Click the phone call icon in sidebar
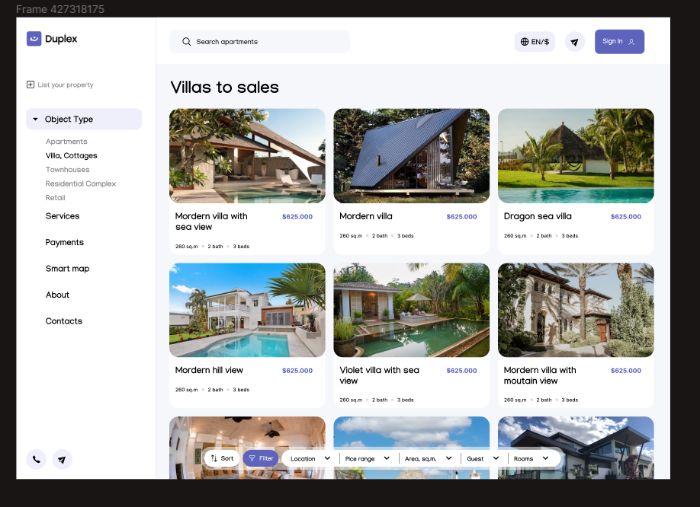 point(36,459)
